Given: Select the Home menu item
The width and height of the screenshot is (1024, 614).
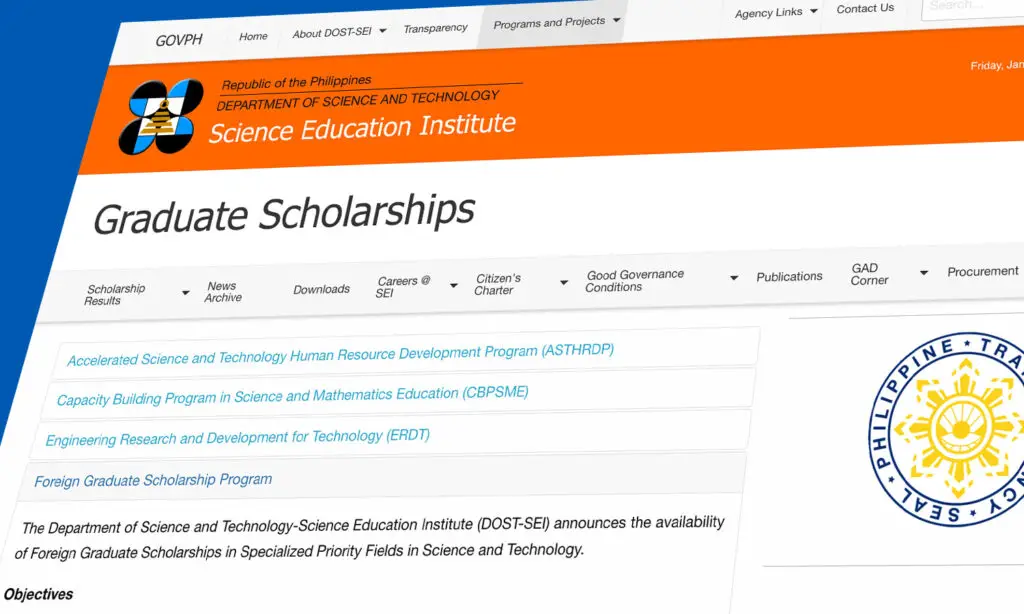Looking at the screenshot, I should point(253,35).
